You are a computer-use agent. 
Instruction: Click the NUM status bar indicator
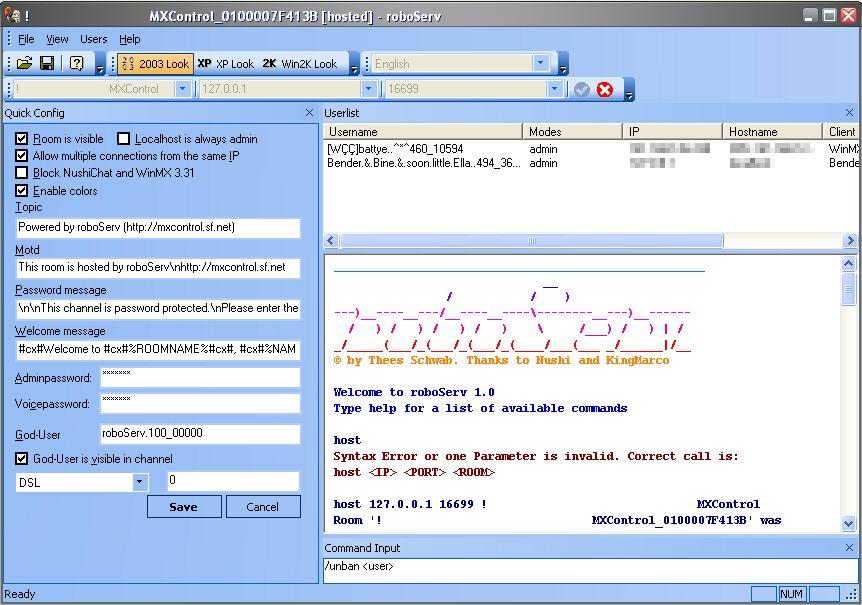click(791, 594)
